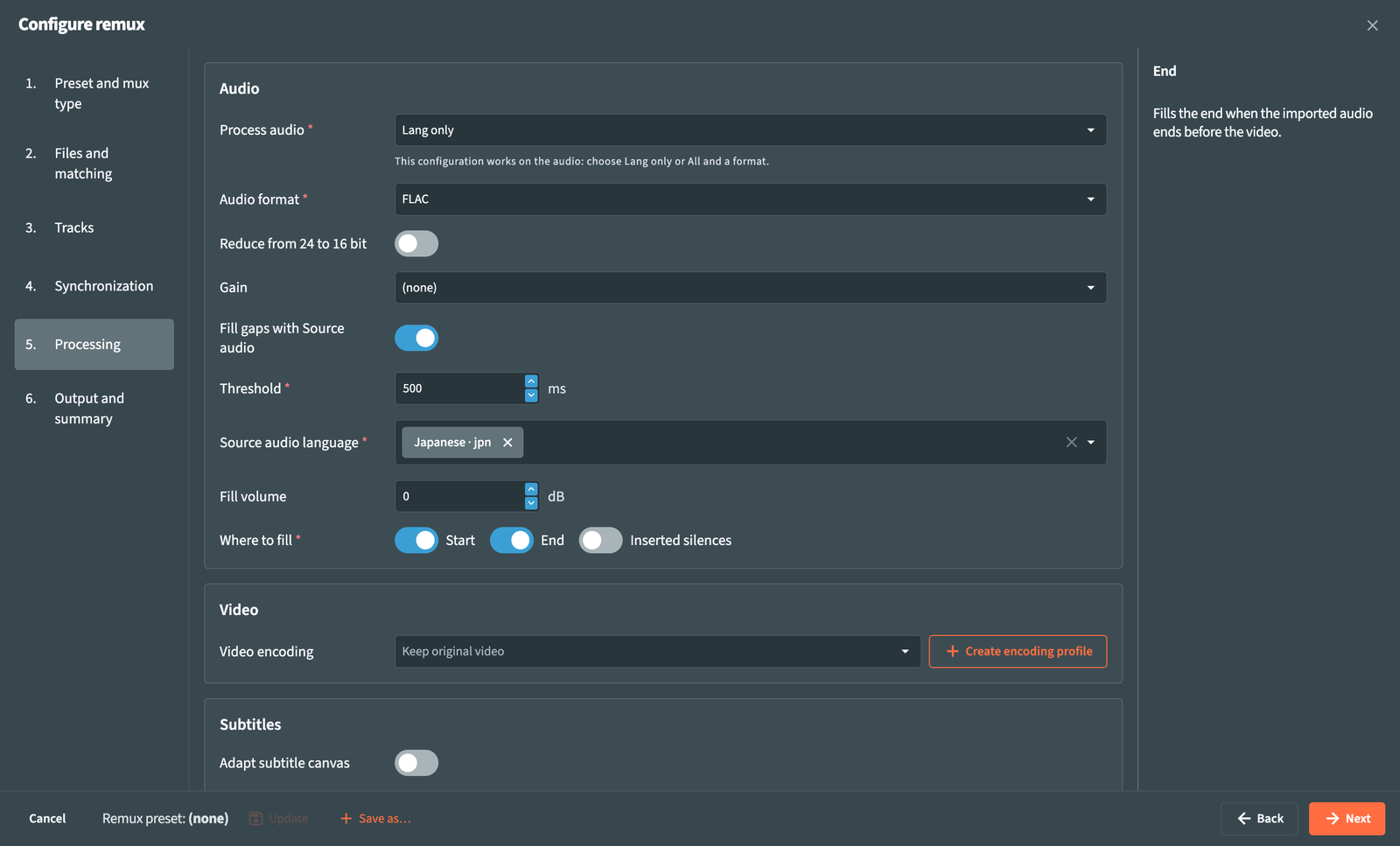
Task: Decrease the Fill volume with down arrow
Action: [x=531, y=503]
